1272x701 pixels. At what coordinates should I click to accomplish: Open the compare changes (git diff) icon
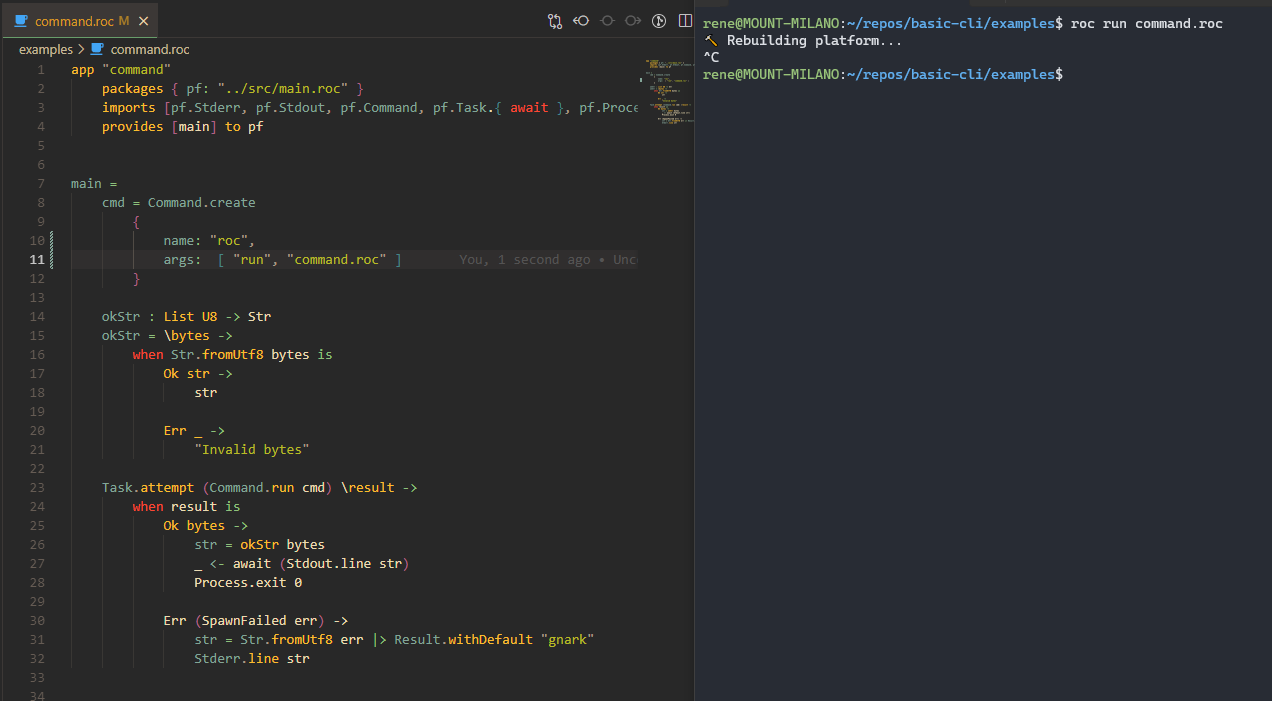(x=555, y=20)
